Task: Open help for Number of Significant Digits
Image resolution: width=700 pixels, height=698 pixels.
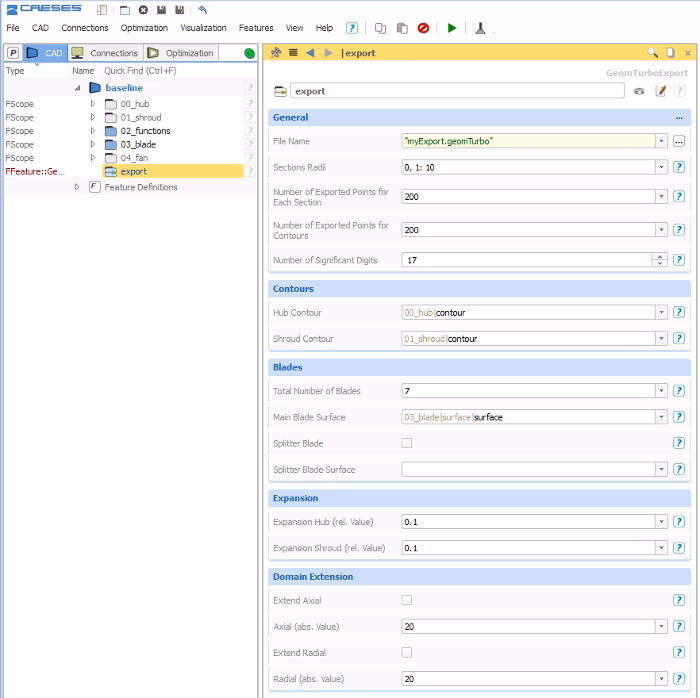Action: (679, 260)
